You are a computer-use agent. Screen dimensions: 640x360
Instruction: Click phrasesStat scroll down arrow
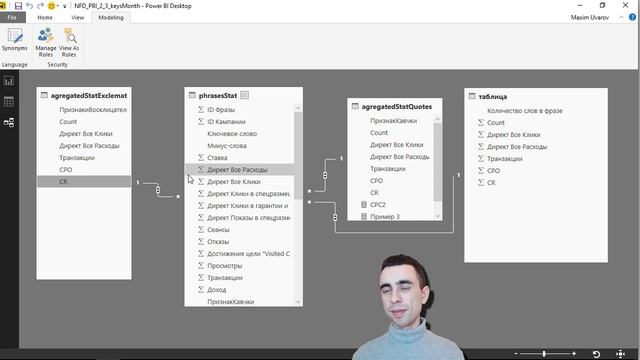[x=298, y=302]
